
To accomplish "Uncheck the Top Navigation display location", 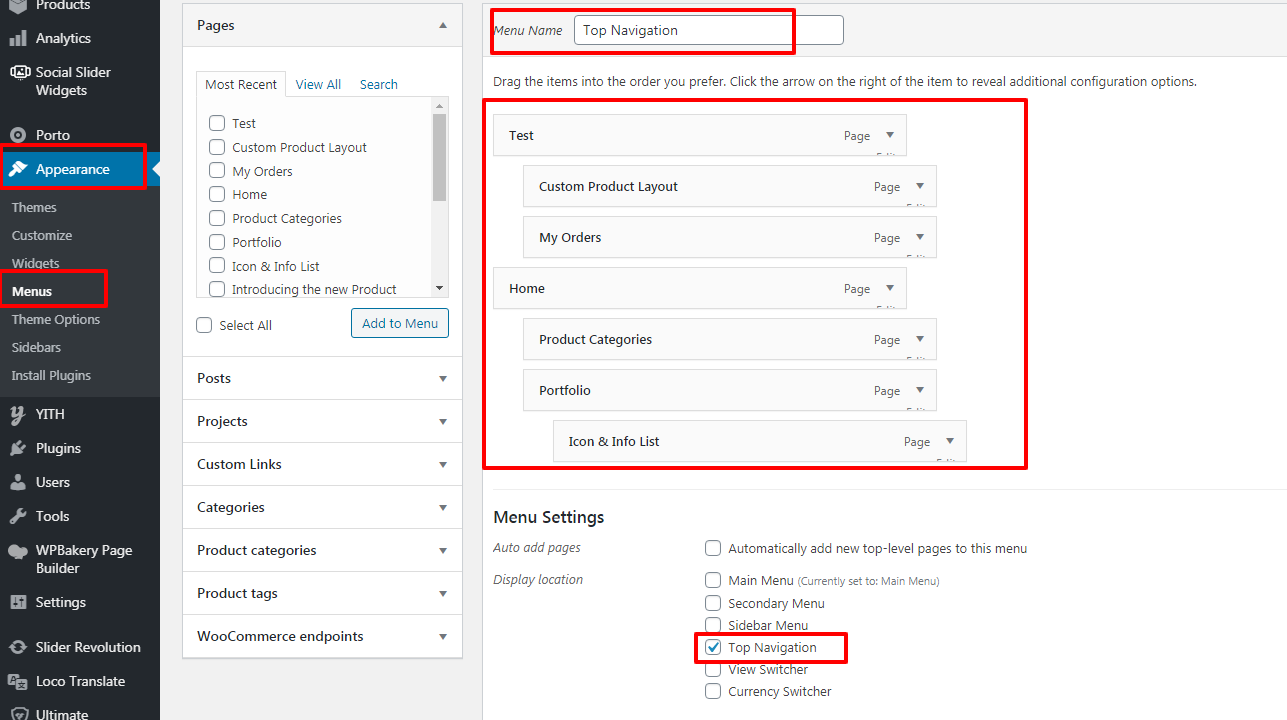I will 713,647.
